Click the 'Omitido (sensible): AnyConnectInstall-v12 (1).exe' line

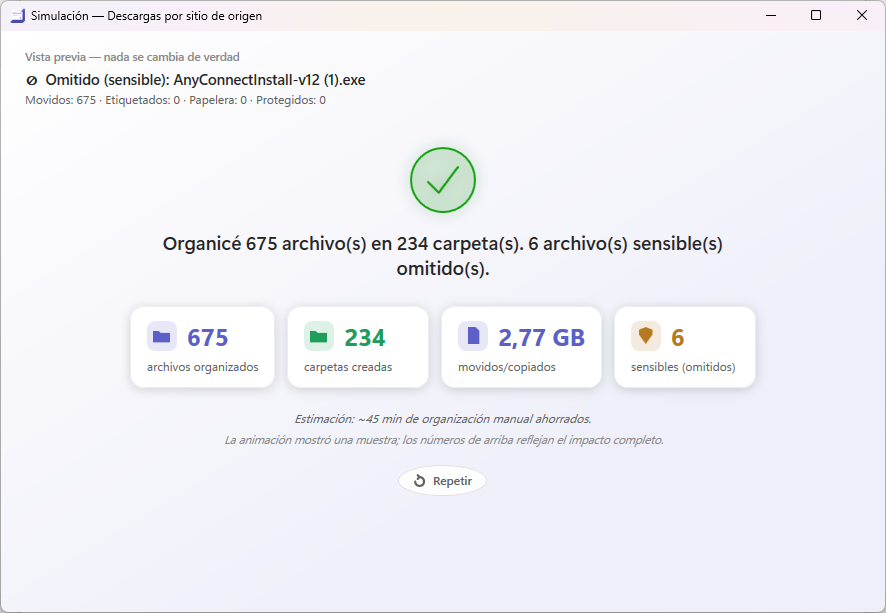click(196, 80)
